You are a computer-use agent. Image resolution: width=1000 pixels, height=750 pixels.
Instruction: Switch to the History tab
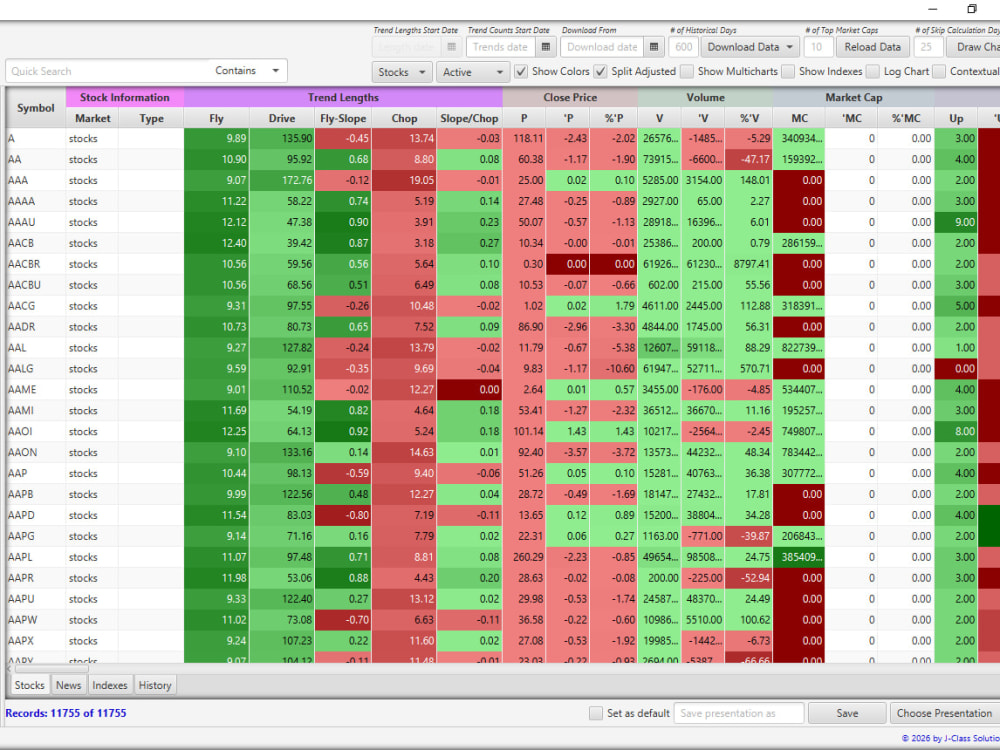(155, 685)
